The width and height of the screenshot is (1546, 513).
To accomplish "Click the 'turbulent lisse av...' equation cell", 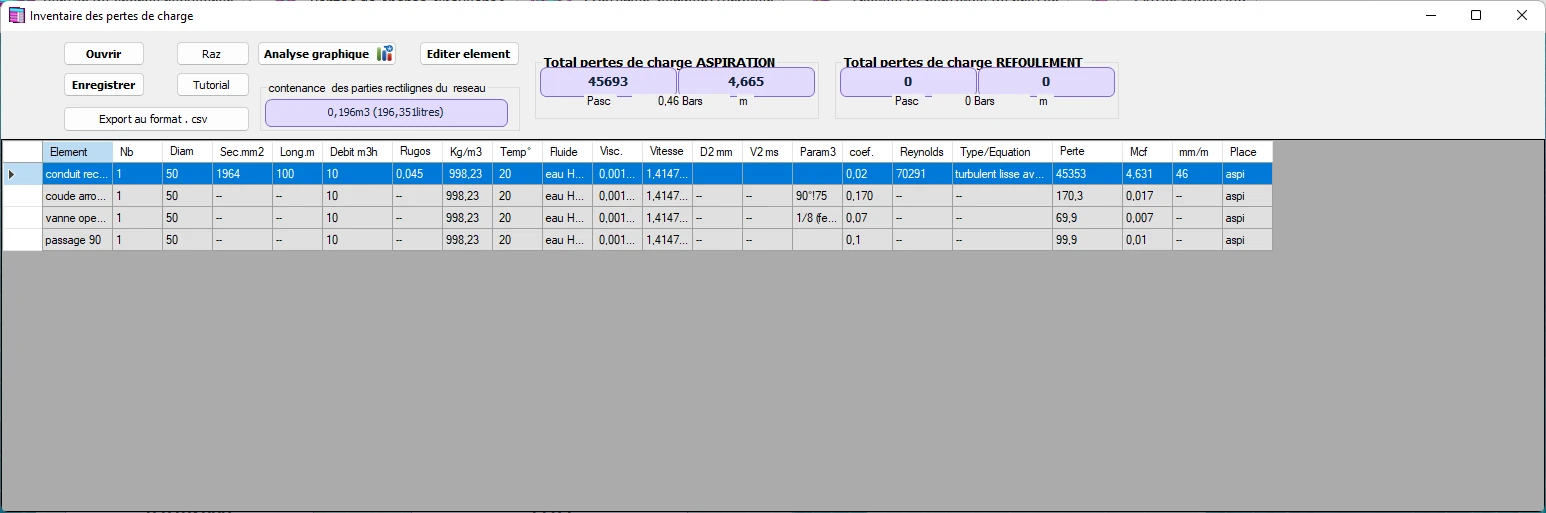I will [x=1002, y=174].
